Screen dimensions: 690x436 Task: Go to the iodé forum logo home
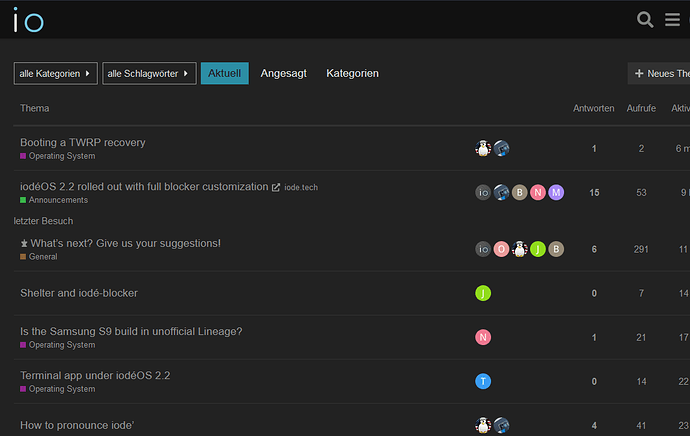[x=28, y=20]
